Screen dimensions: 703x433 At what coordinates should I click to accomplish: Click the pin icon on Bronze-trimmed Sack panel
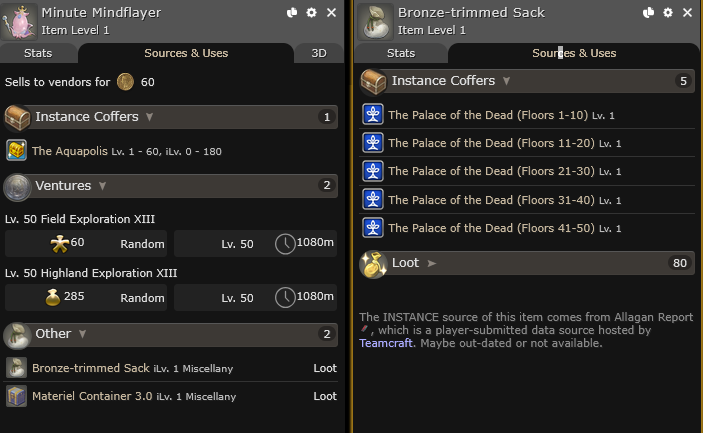tap(647, 13)
